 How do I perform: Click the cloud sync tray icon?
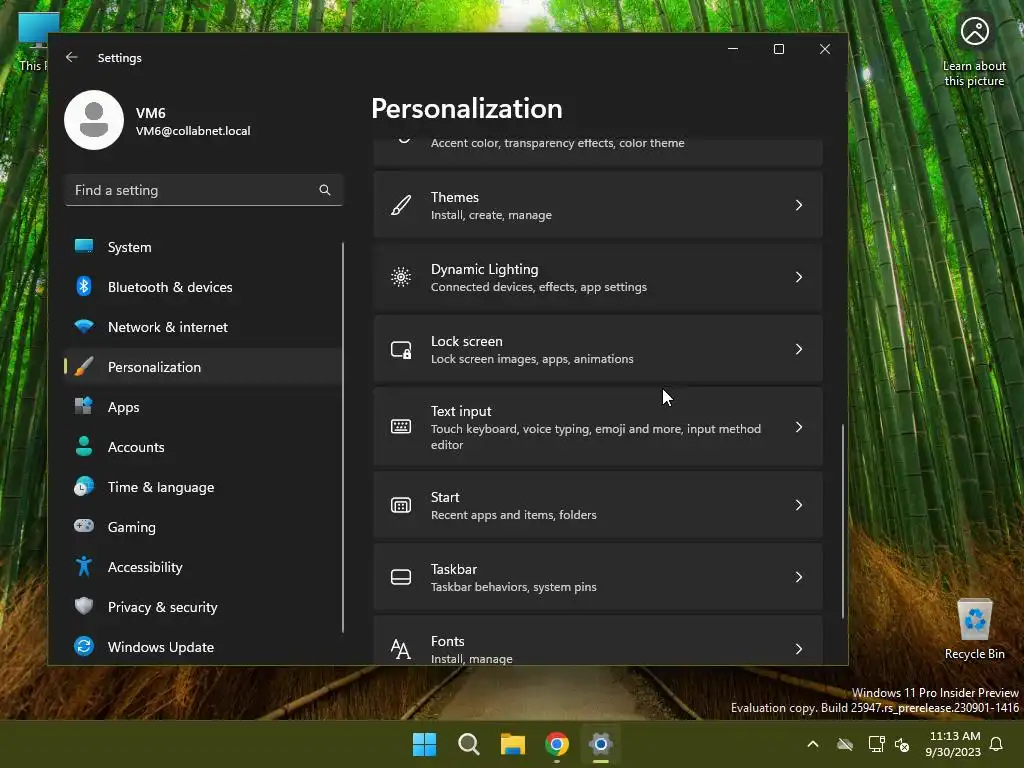click(845, 744)
